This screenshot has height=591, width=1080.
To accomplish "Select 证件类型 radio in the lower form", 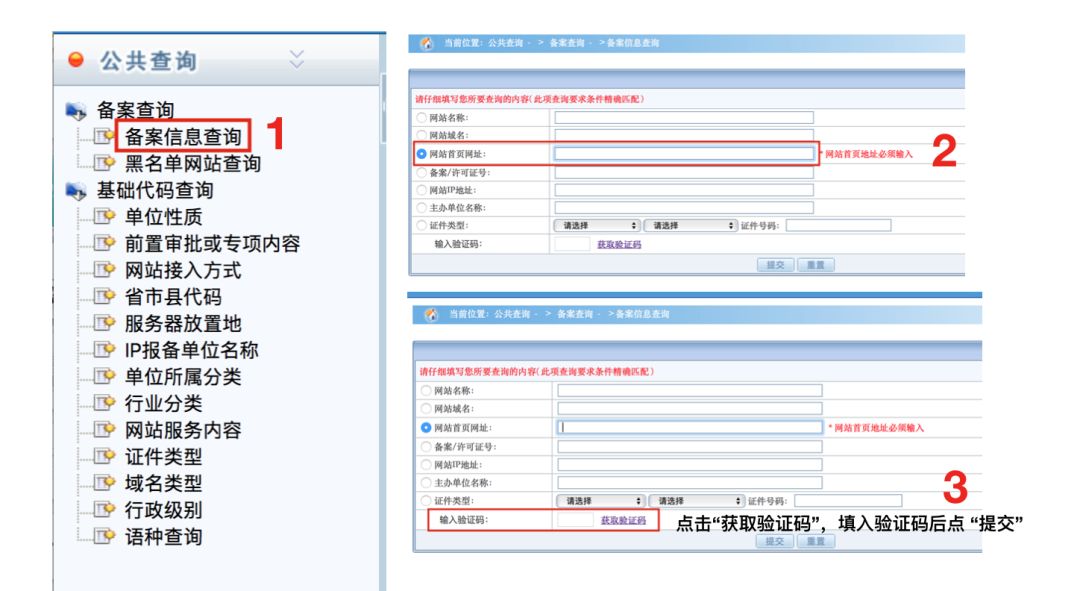I will pyautogui.click(x=426, y=501).
